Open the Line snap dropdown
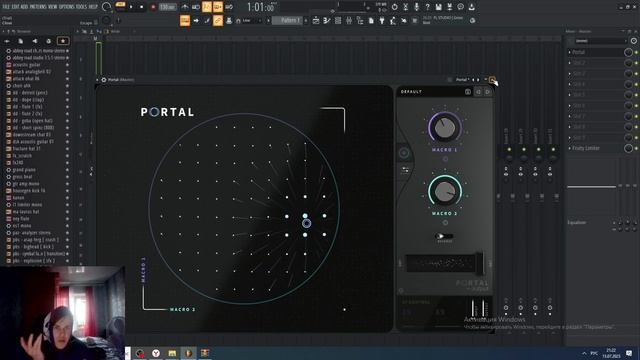The image size is (640, 360). 251,20
